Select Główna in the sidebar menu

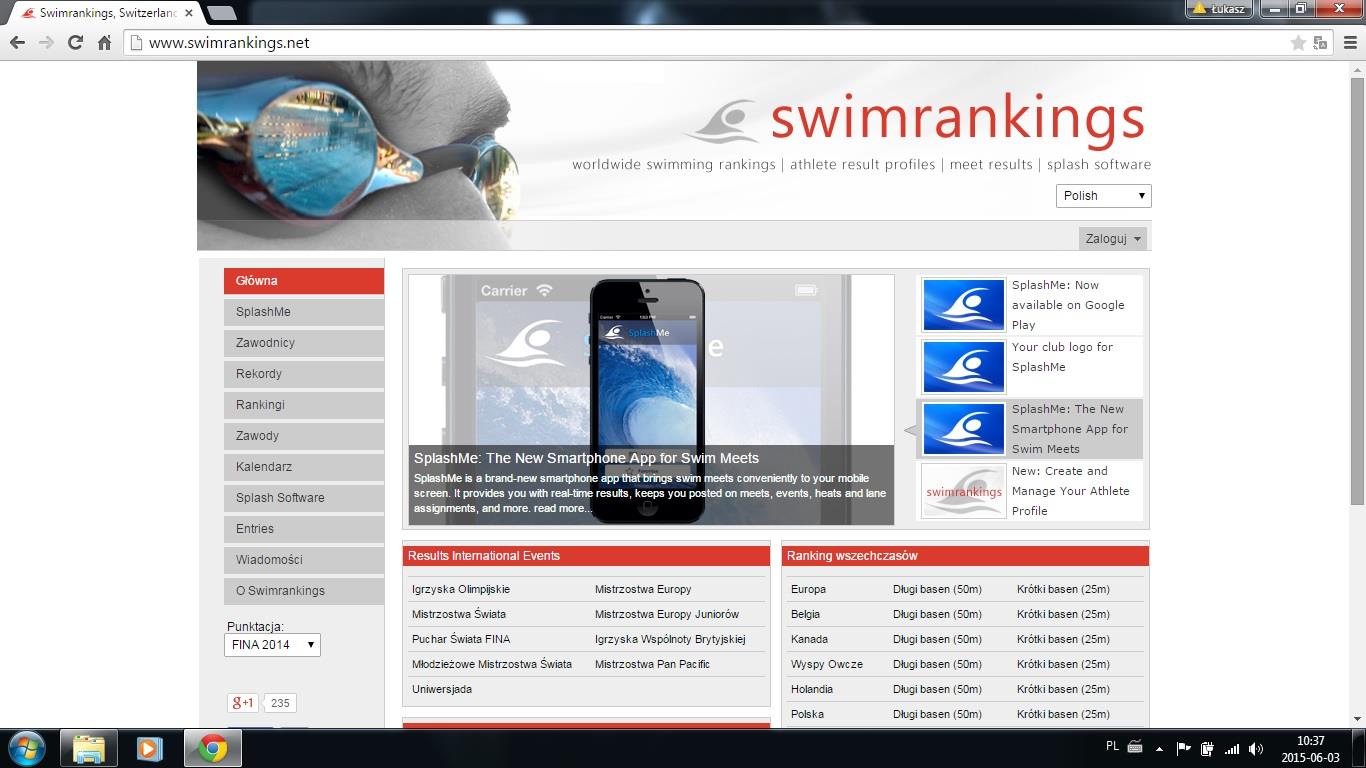(x=304, y=281)
